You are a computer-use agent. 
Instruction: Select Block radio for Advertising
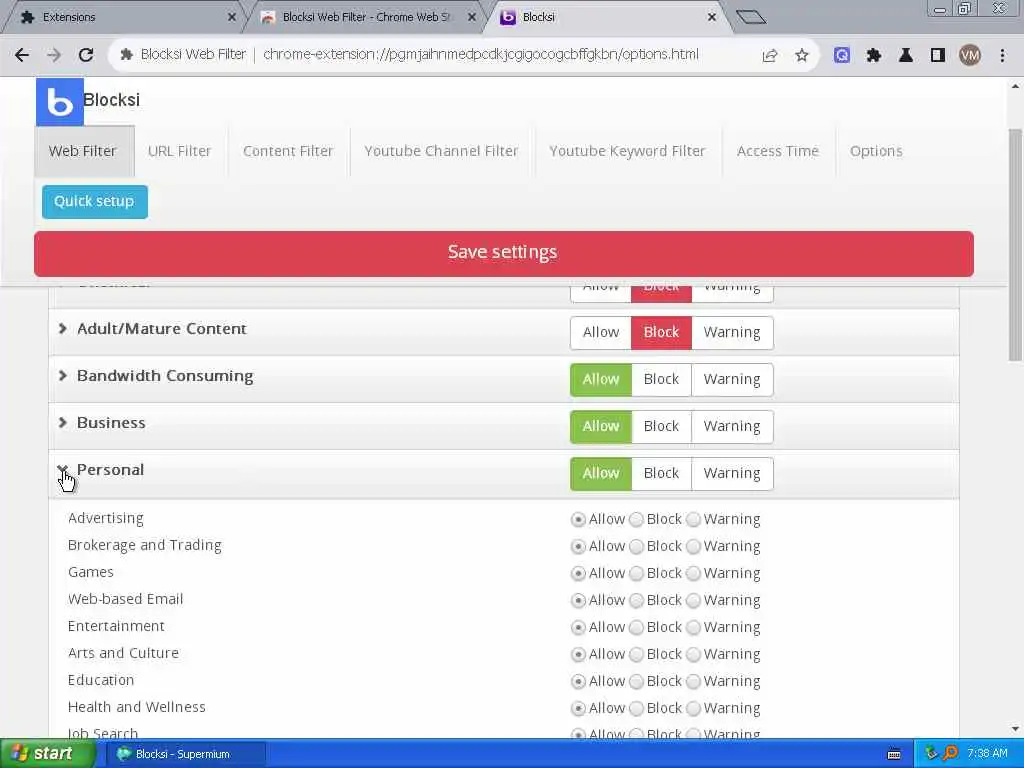(636, 520)
